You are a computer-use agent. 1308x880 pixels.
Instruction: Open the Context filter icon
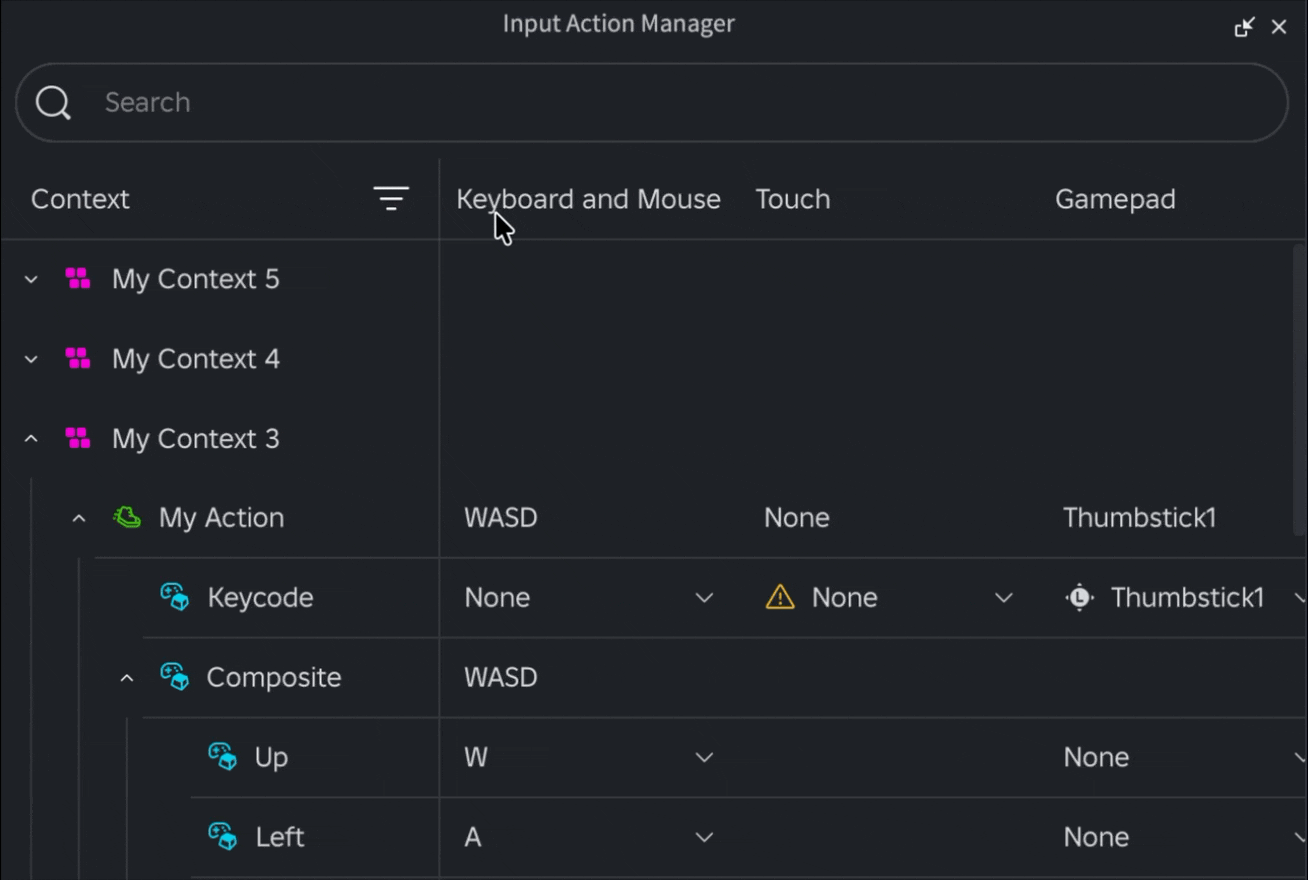pyautogui.click(x=391, y=198)
